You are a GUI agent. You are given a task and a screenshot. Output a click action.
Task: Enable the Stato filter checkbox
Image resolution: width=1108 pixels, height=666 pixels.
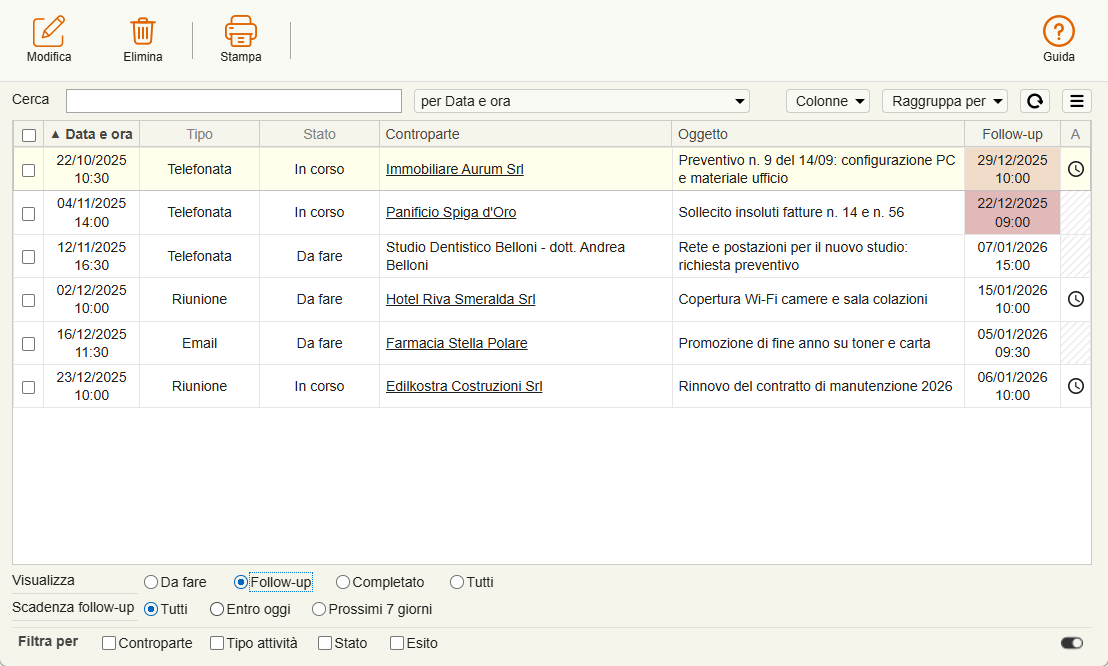325,643
